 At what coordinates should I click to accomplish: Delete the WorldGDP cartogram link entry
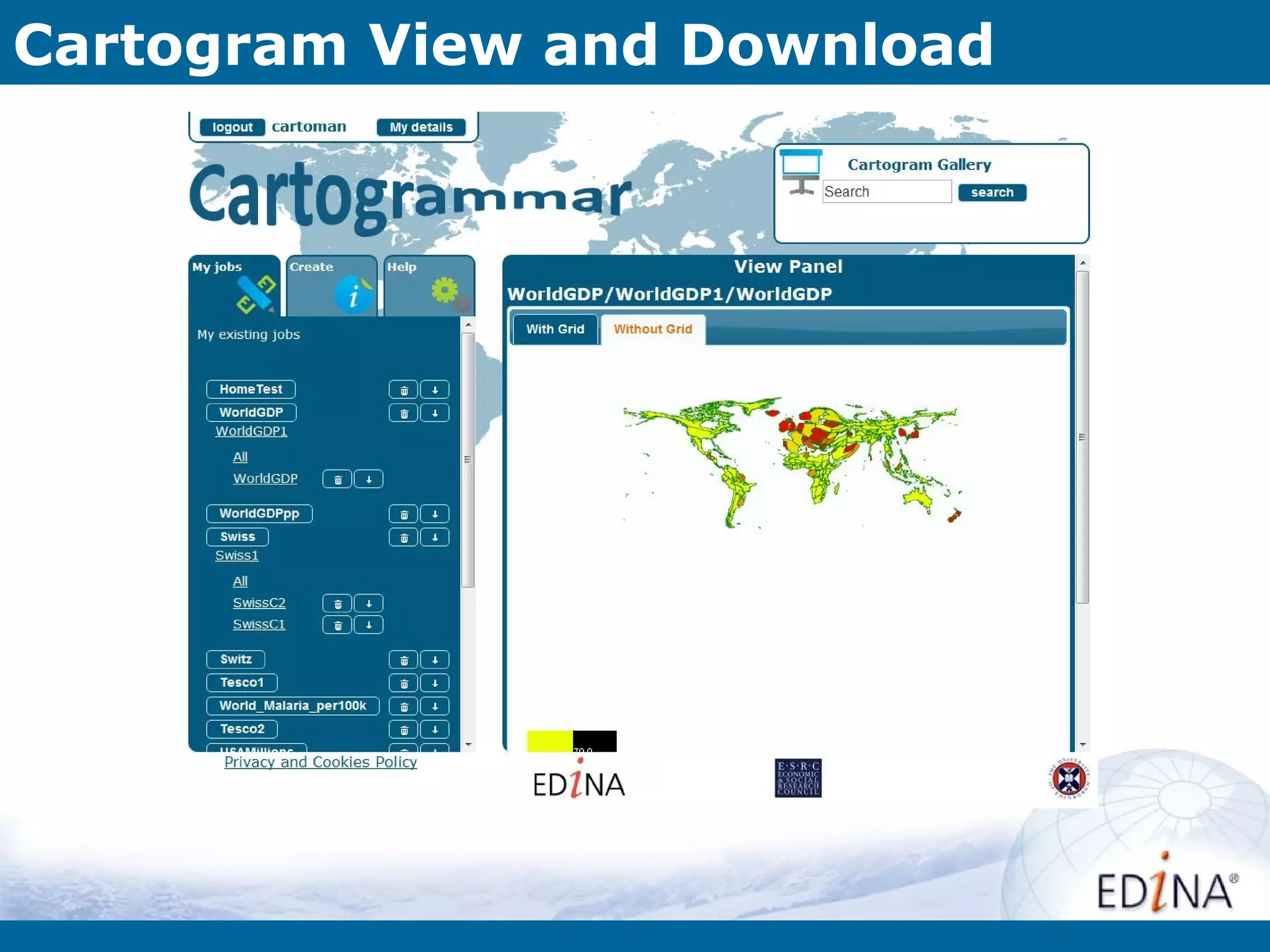tap(337, 479)
